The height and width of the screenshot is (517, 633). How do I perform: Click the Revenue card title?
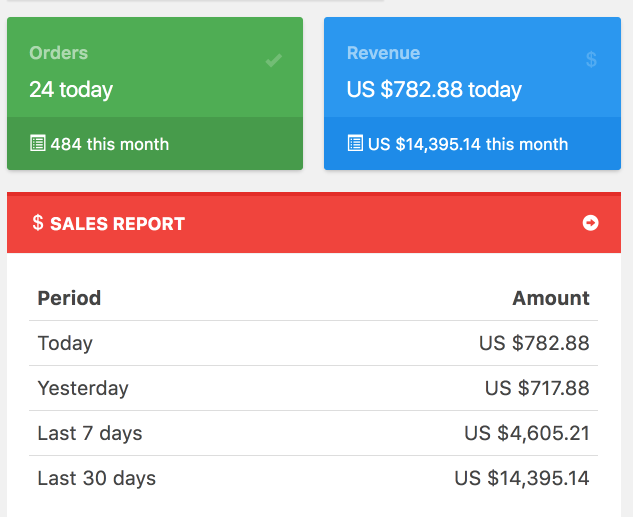click(383, 53)
